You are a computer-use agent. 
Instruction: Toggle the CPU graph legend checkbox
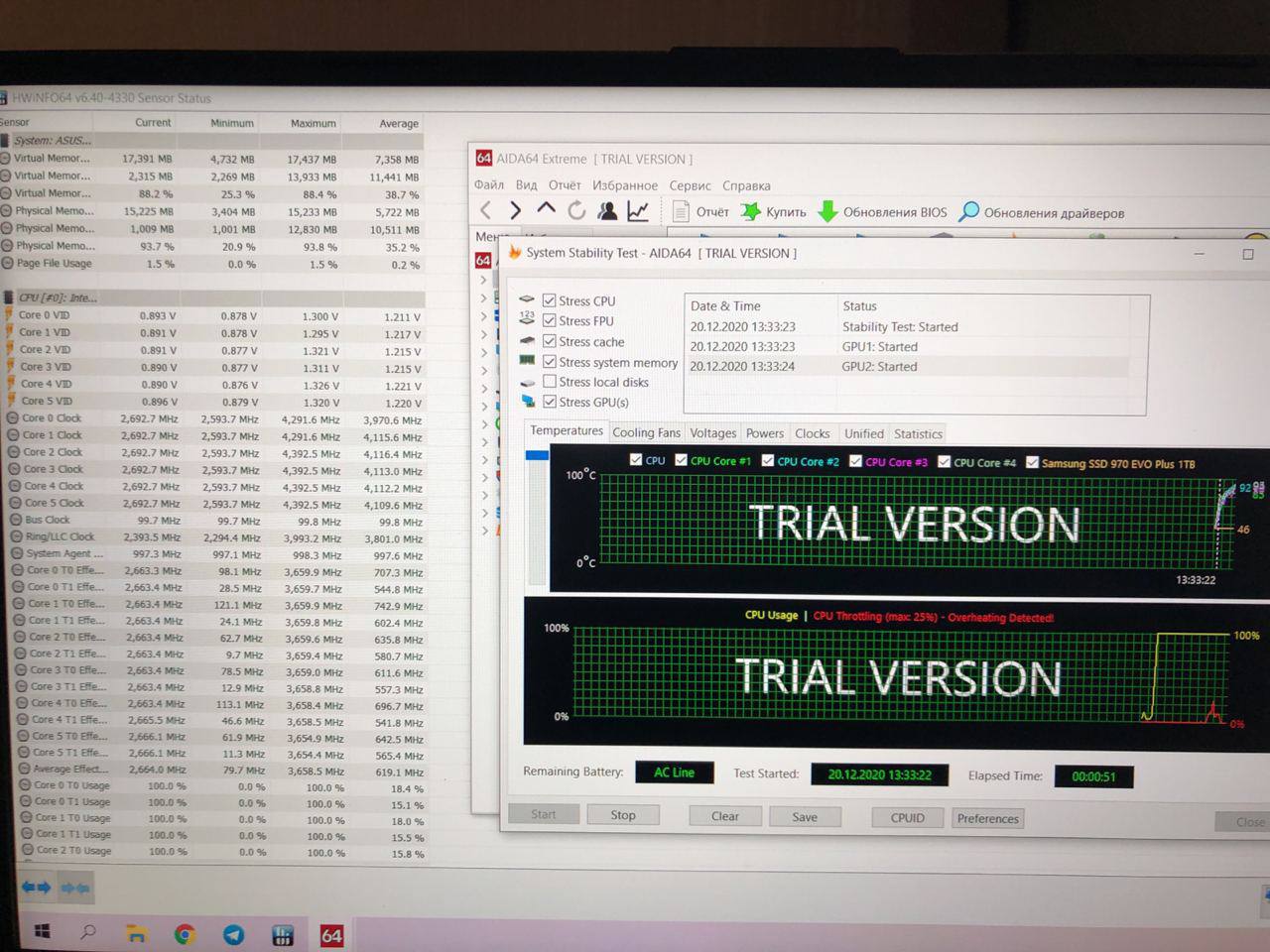coord(636,459)
